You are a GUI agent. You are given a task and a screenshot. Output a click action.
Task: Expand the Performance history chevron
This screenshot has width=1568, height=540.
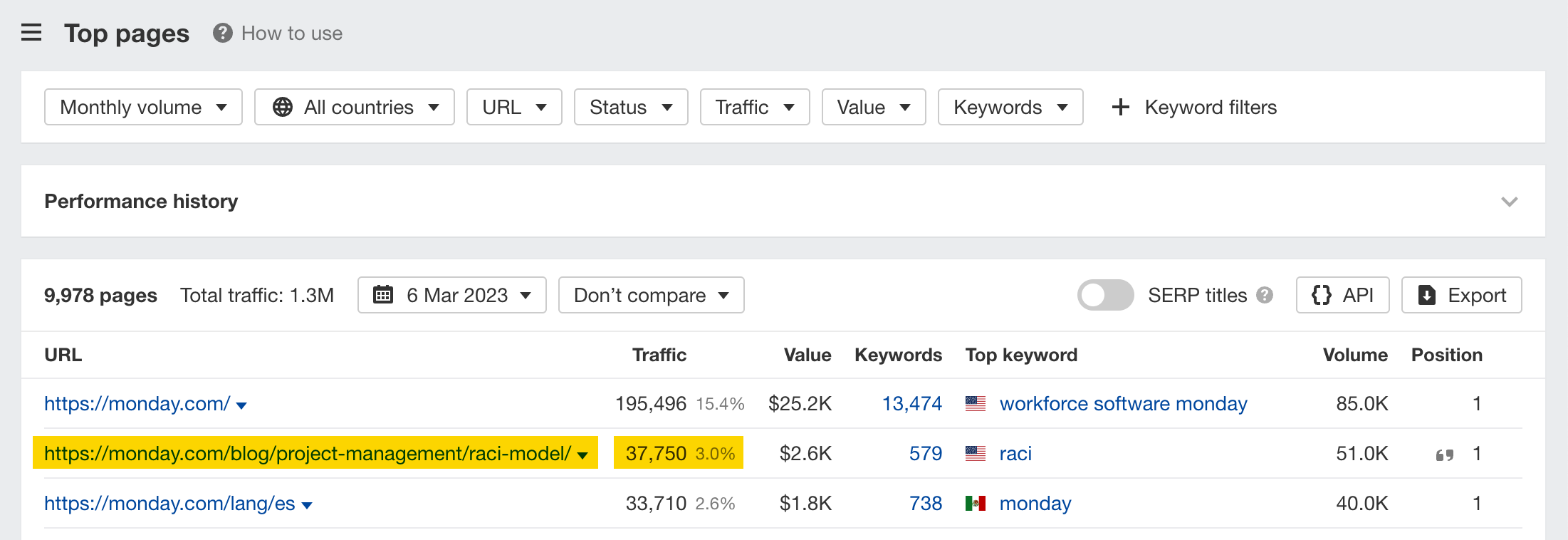pos(1510,202)
